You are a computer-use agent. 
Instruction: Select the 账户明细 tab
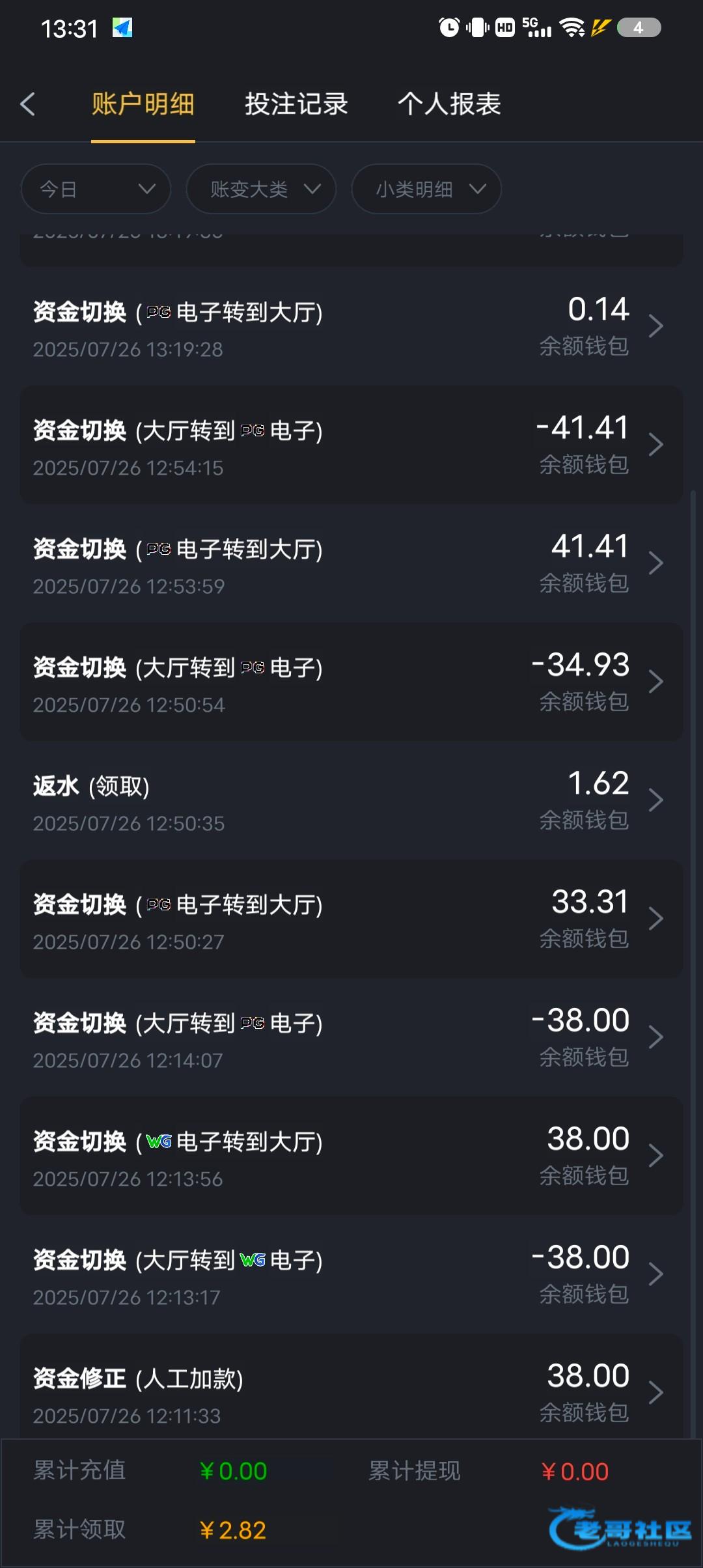pos(143,104)
